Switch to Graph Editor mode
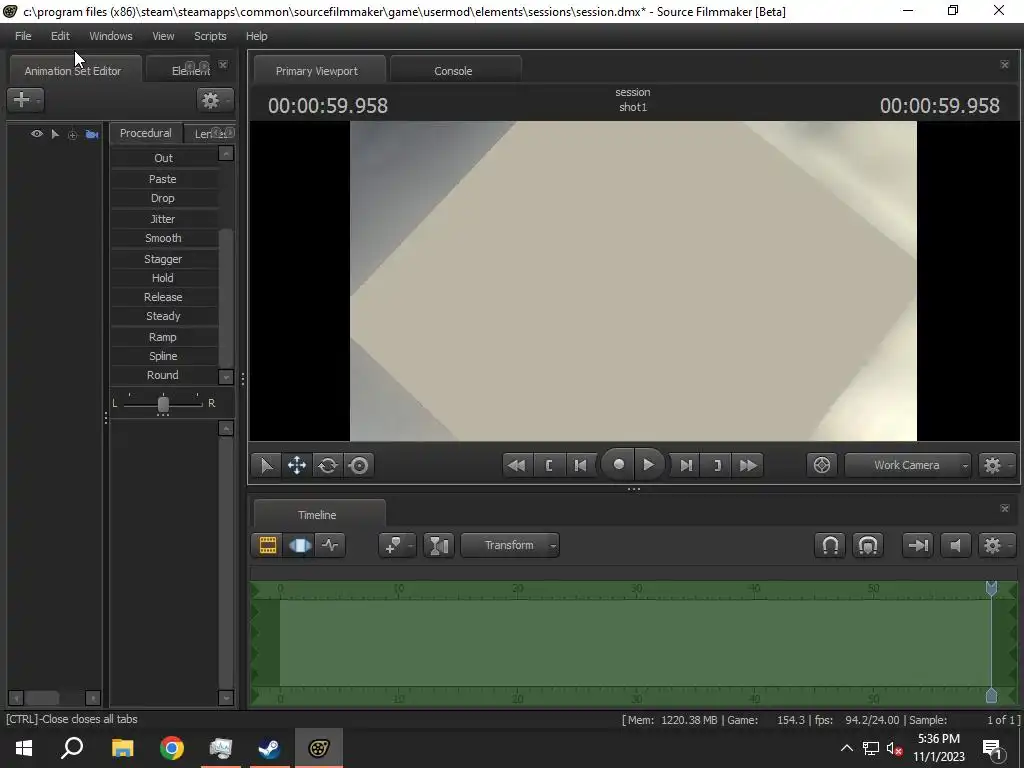 (x=330, y=545)
